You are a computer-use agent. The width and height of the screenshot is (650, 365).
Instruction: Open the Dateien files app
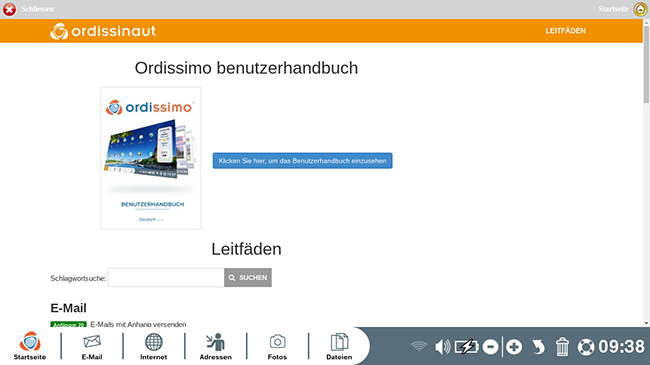[x=339, y=346]
